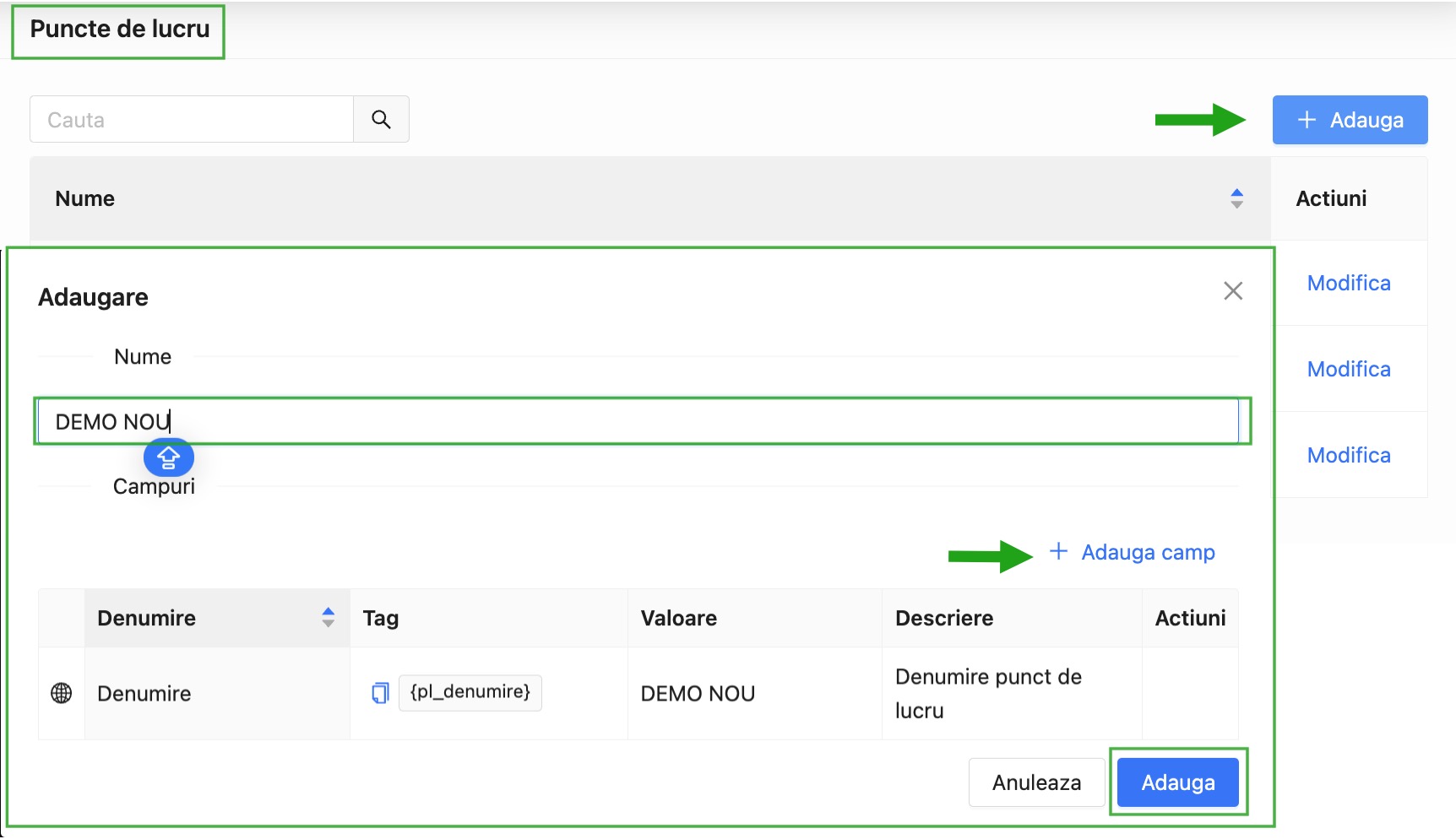Image resolution: width=1456 pixels, height=839 pixels.
Task: Click the Nume input with DEMO NOU
Action: click(x=638, y=421)
